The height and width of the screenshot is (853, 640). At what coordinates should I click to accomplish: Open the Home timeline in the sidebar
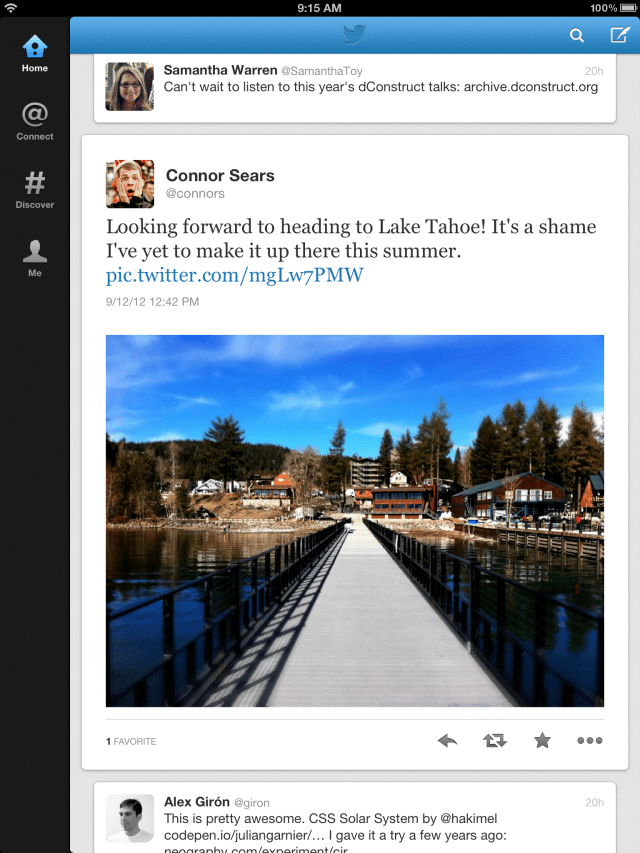coord(34,48)
